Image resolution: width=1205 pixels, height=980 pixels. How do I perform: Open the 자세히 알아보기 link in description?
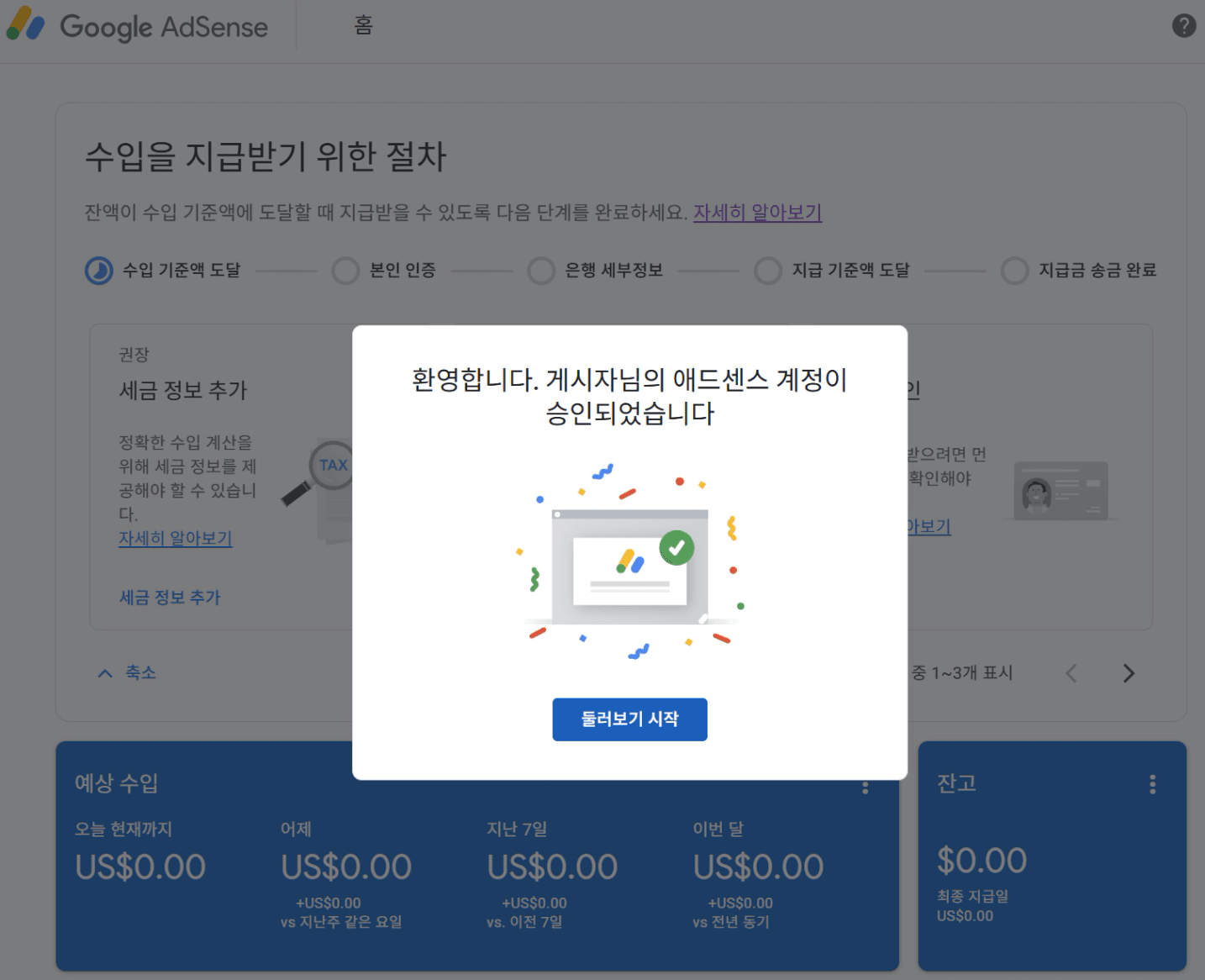757,213
